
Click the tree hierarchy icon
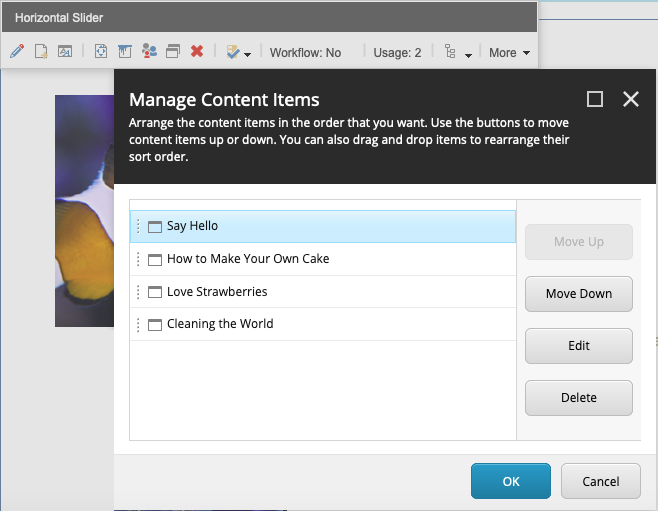[x=450, y=52]
